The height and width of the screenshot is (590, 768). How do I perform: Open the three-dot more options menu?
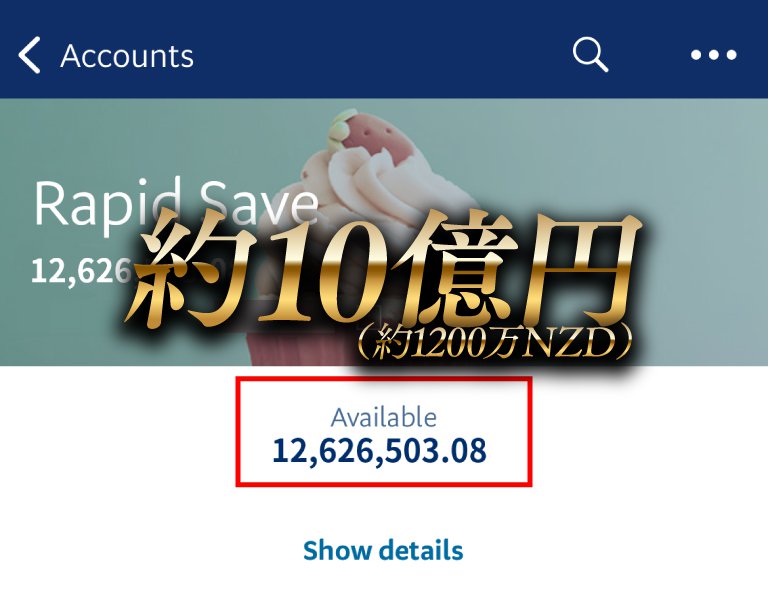click(x=714, y=55)
